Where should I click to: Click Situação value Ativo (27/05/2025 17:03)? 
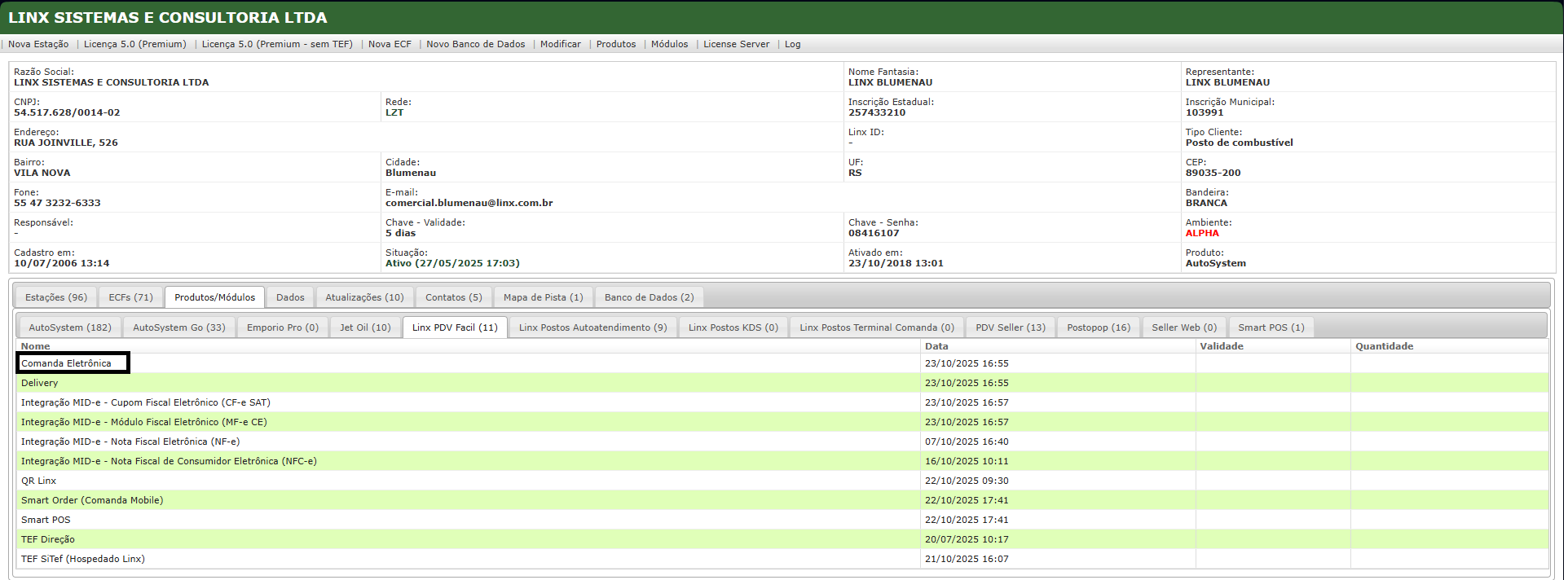pos(452,263)
